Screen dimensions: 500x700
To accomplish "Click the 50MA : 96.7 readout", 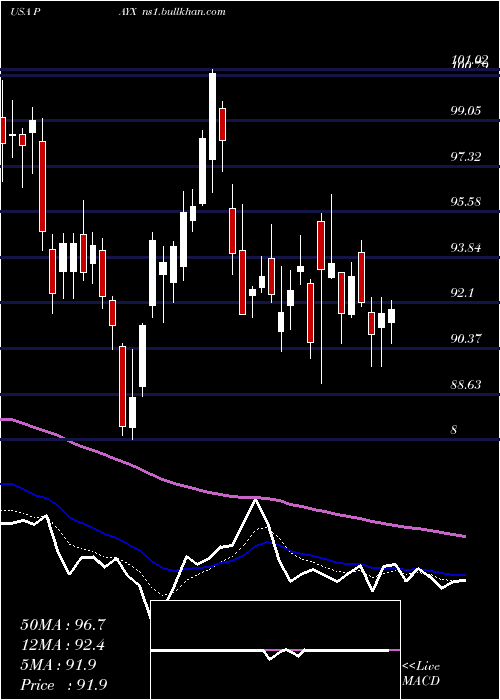I will click(x=63, y=625).
